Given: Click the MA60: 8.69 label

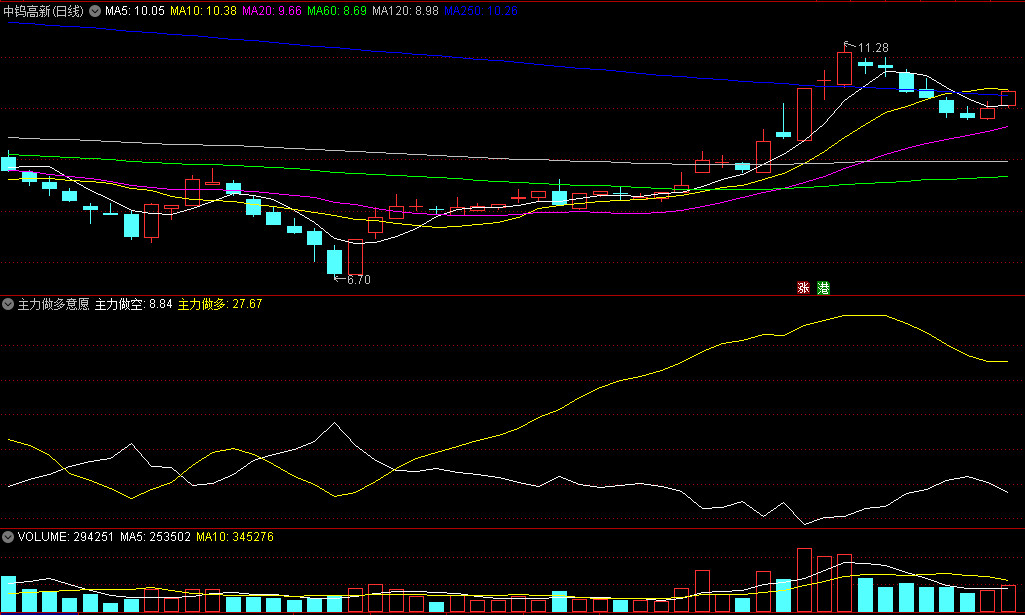Looking at the screenshot, I should (337, 11).
